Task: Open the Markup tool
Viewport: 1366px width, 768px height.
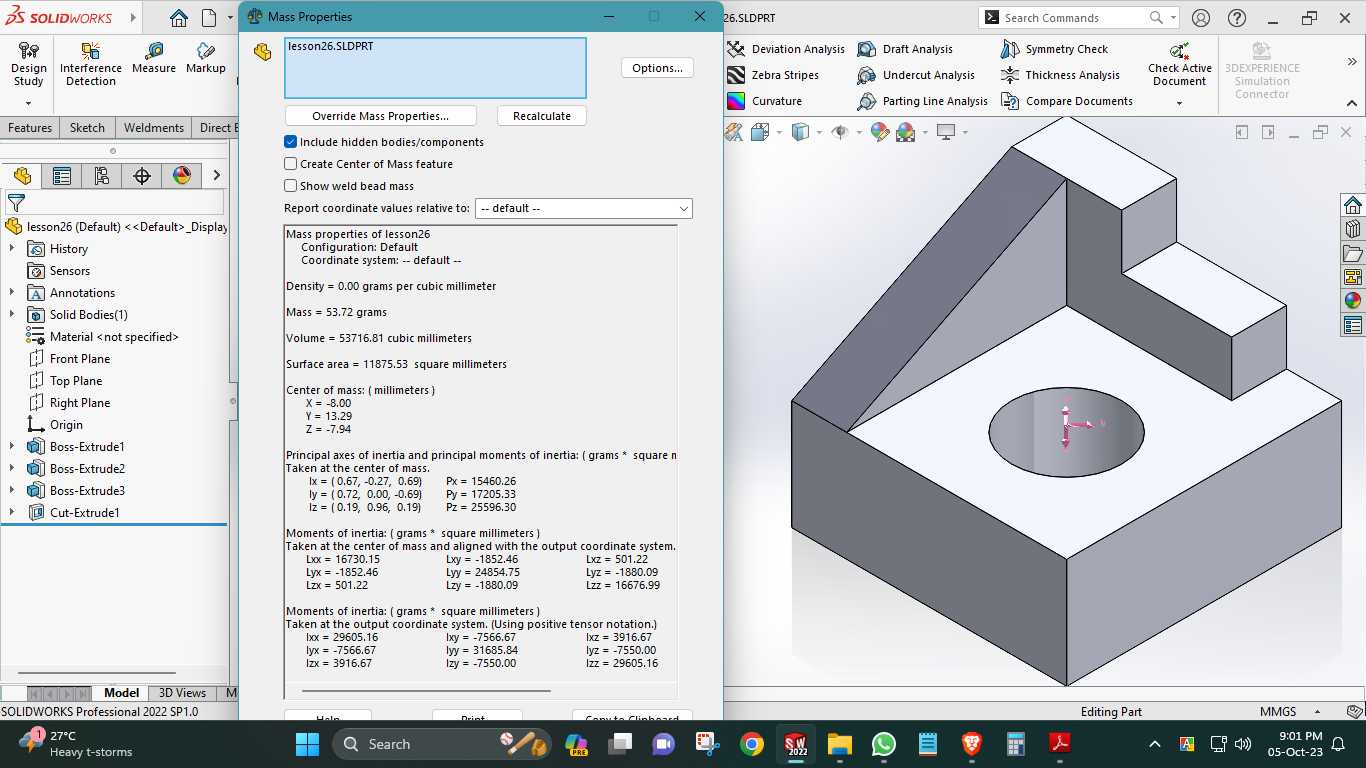Action: tap(205, 58)
